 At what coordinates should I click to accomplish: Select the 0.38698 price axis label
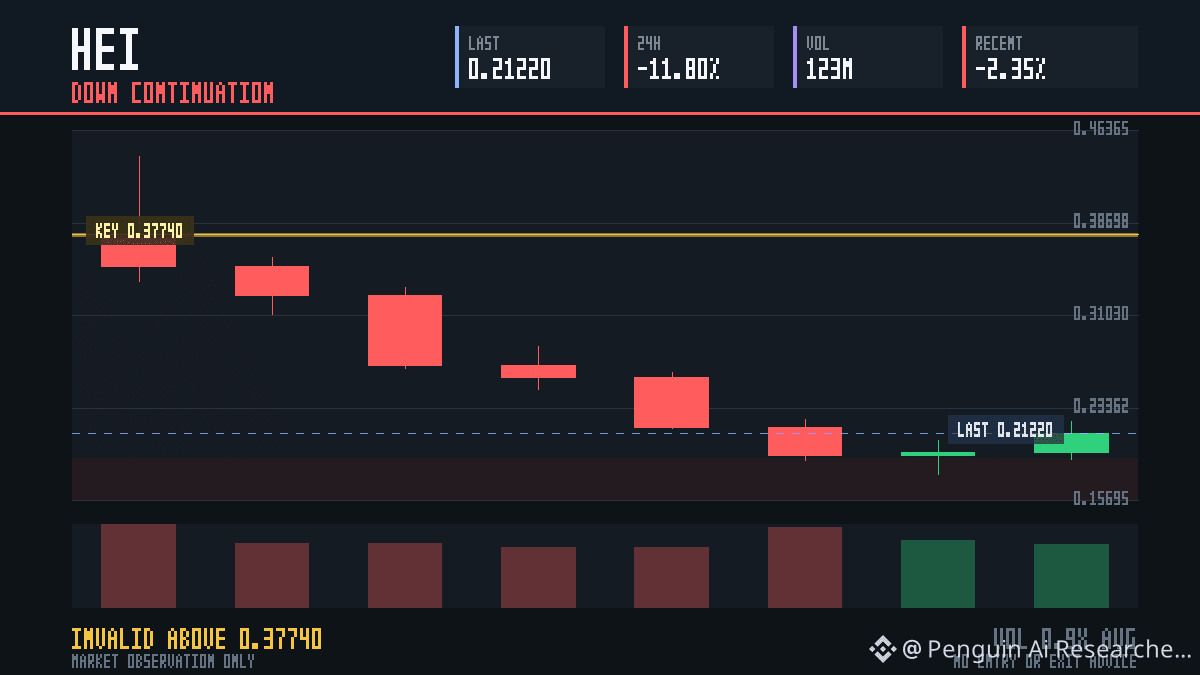(x=1101, y=221)
